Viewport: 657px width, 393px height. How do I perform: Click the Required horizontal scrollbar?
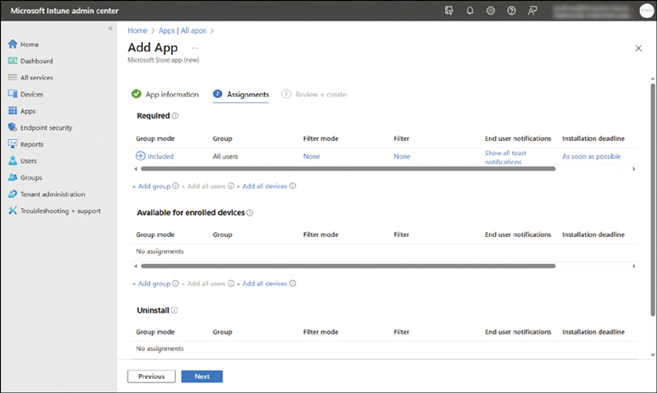click(348, 169)
